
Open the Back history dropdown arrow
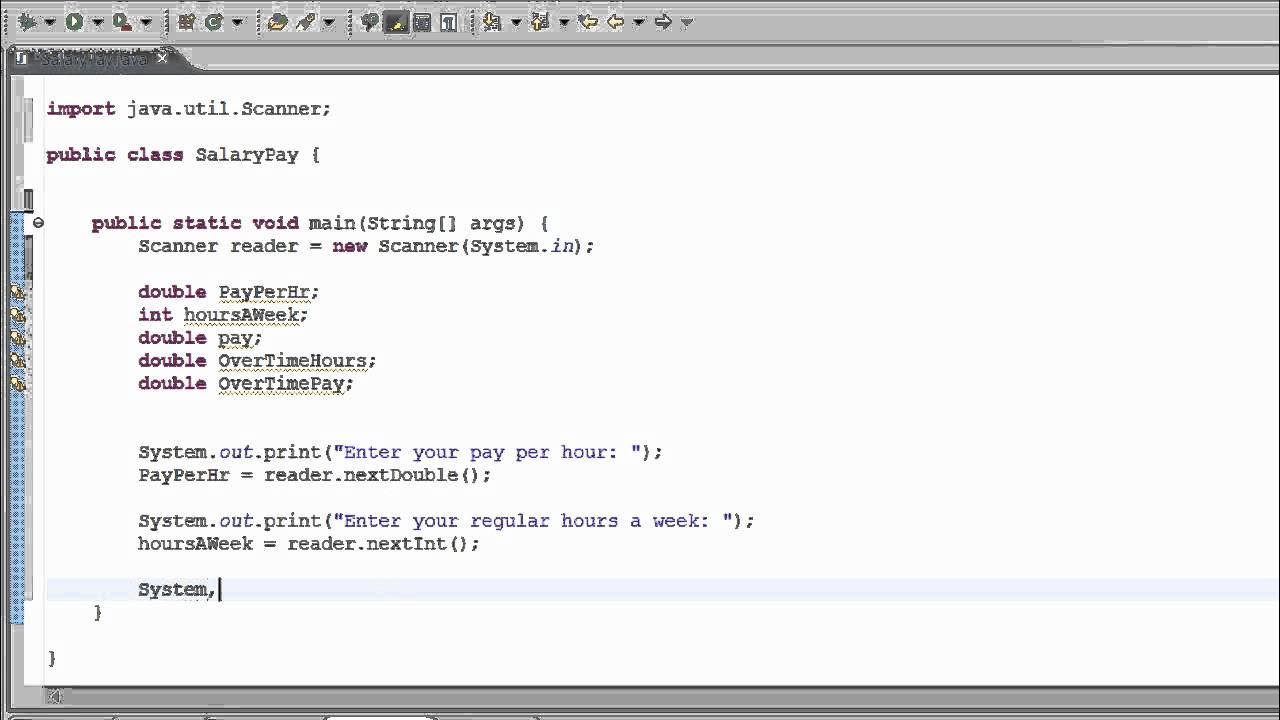[x=638, y=22]
